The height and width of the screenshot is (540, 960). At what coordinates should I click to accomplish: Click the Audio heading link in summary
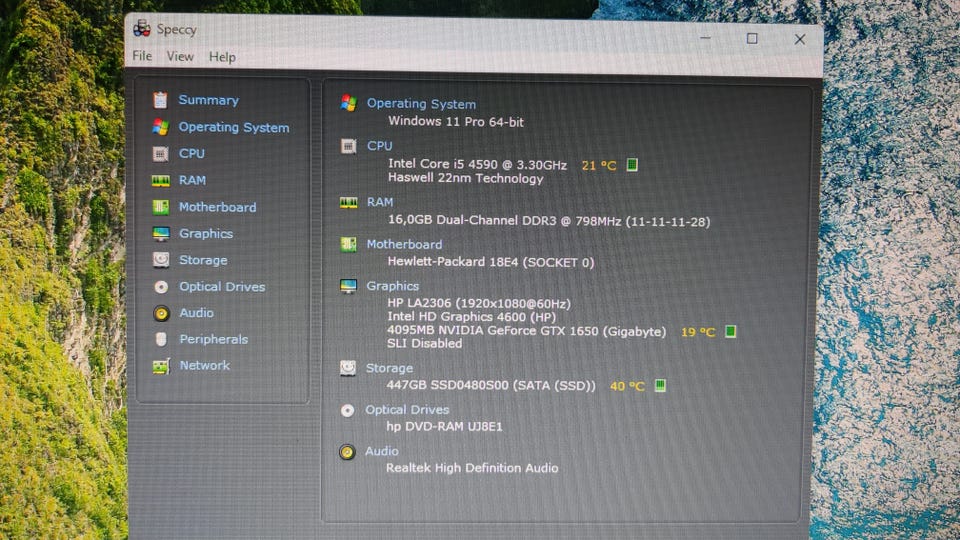click(381, 451)
